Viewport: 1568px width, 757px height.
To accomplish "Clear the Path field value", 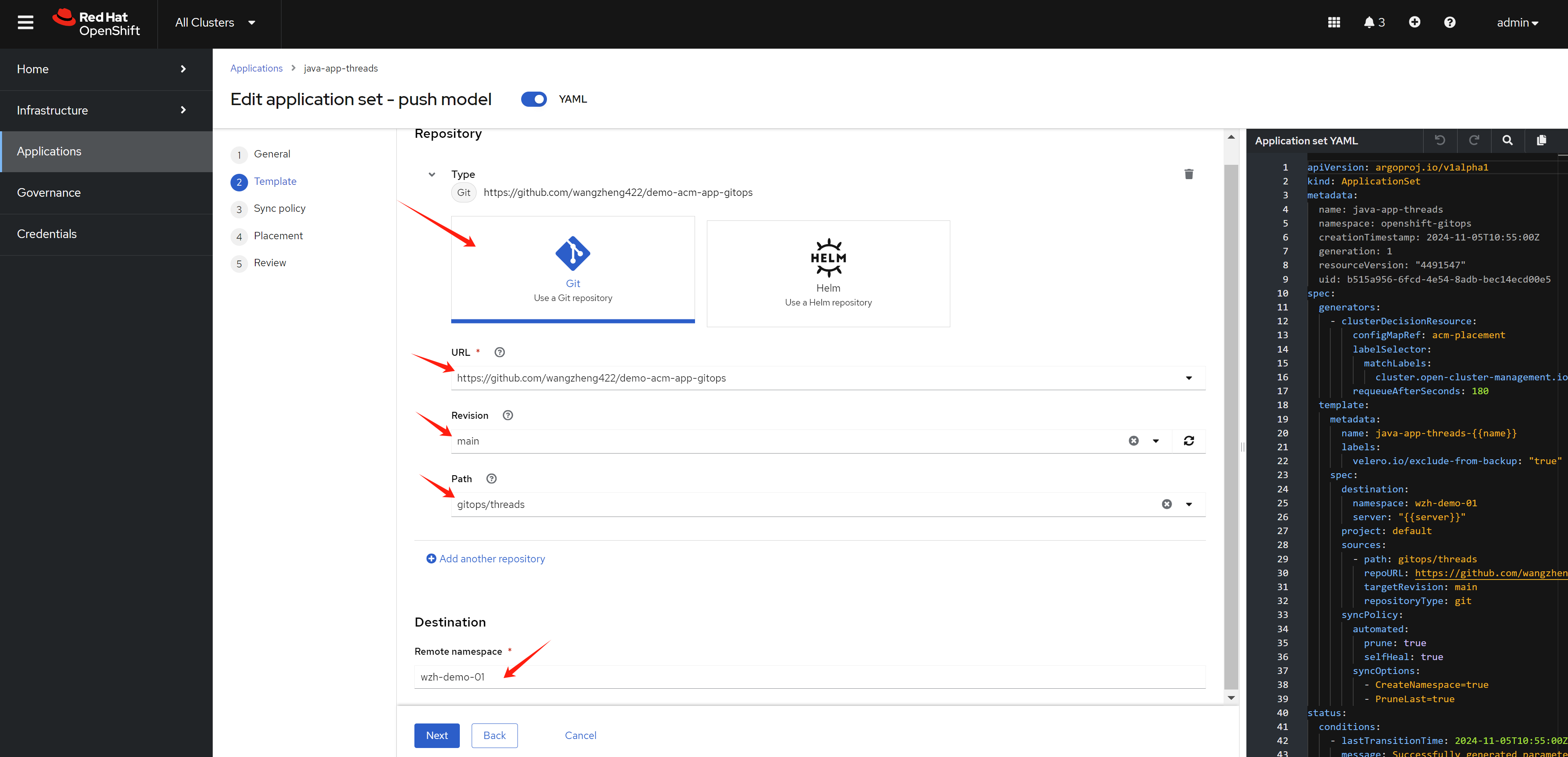I will click(1166, 505).
